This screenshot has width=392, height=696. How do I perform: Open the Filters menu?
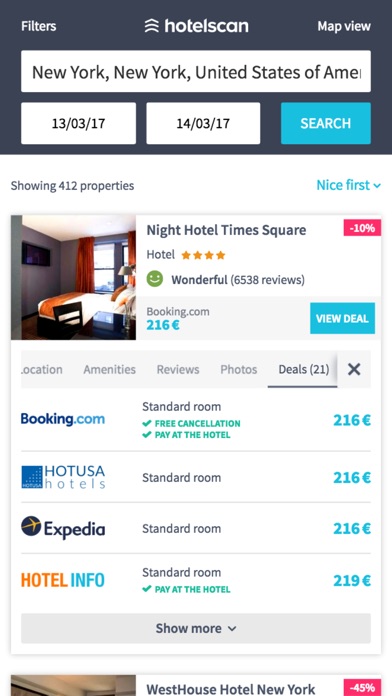click(39, 26)
